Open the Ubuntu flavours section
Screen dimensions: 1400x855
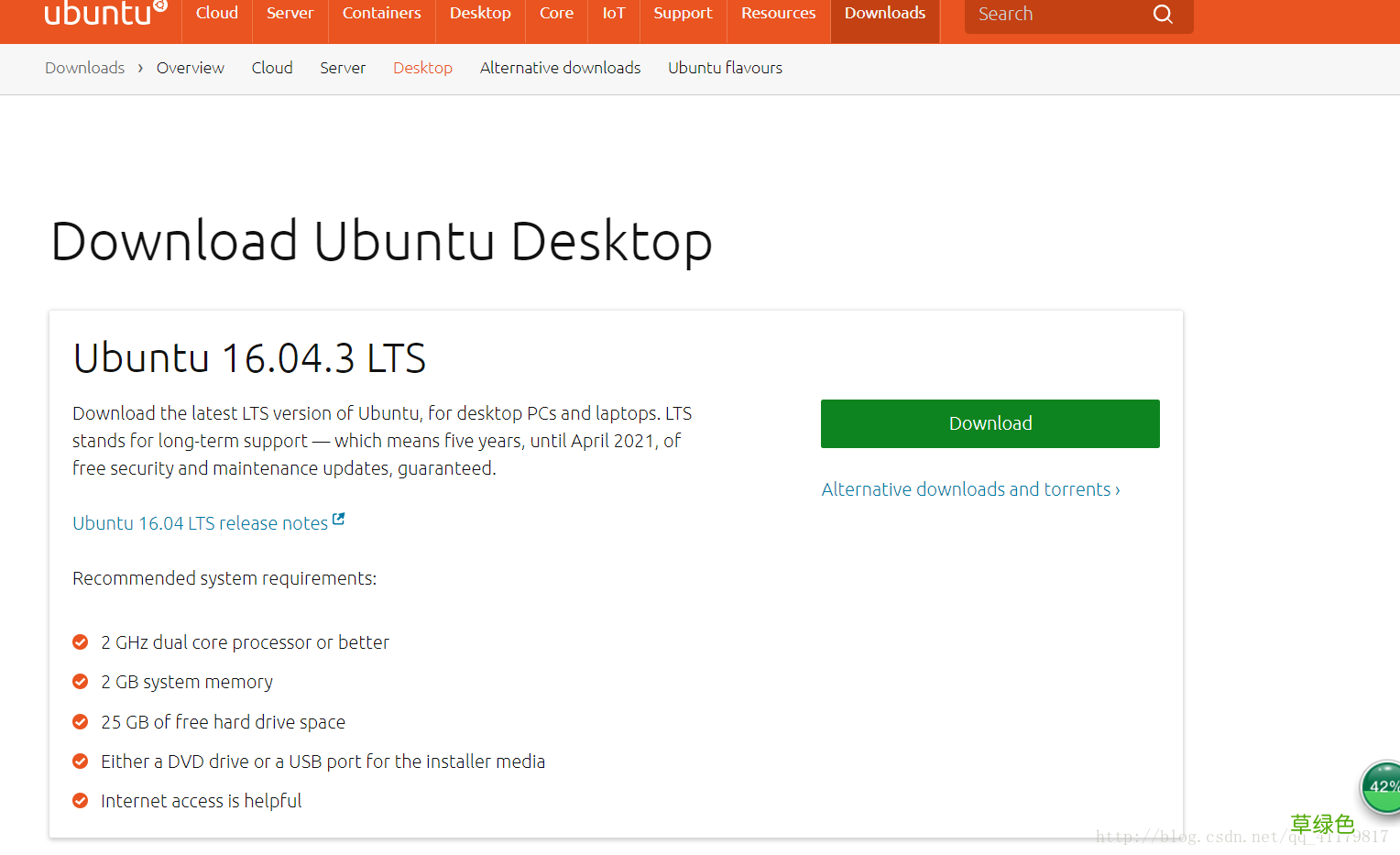tap(725, 67)
